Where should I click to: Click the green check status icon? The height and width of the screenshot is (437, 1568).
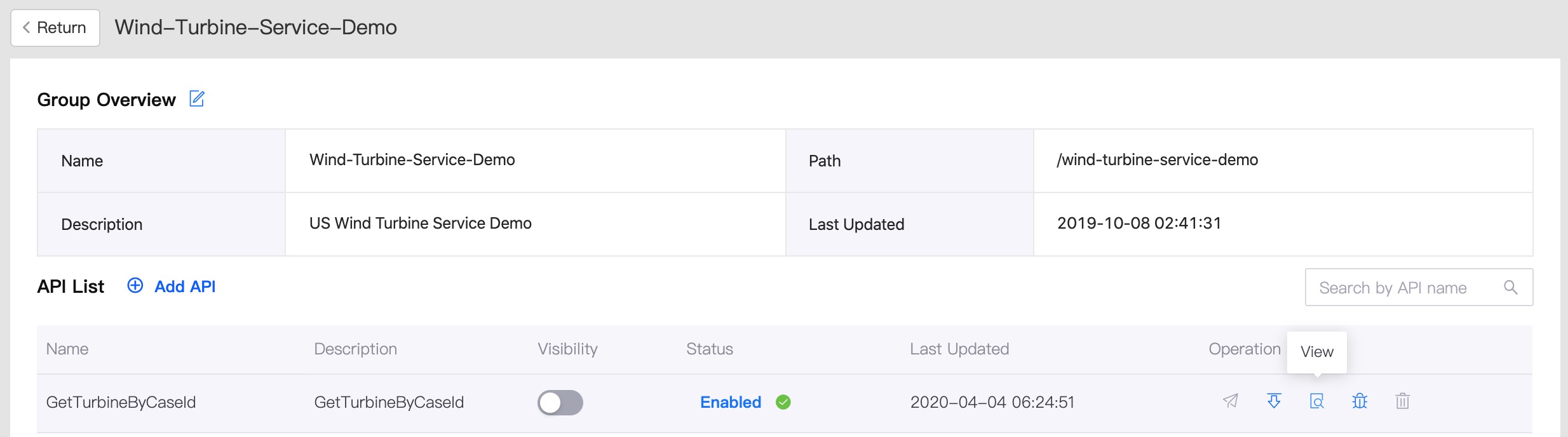[783, 403]
